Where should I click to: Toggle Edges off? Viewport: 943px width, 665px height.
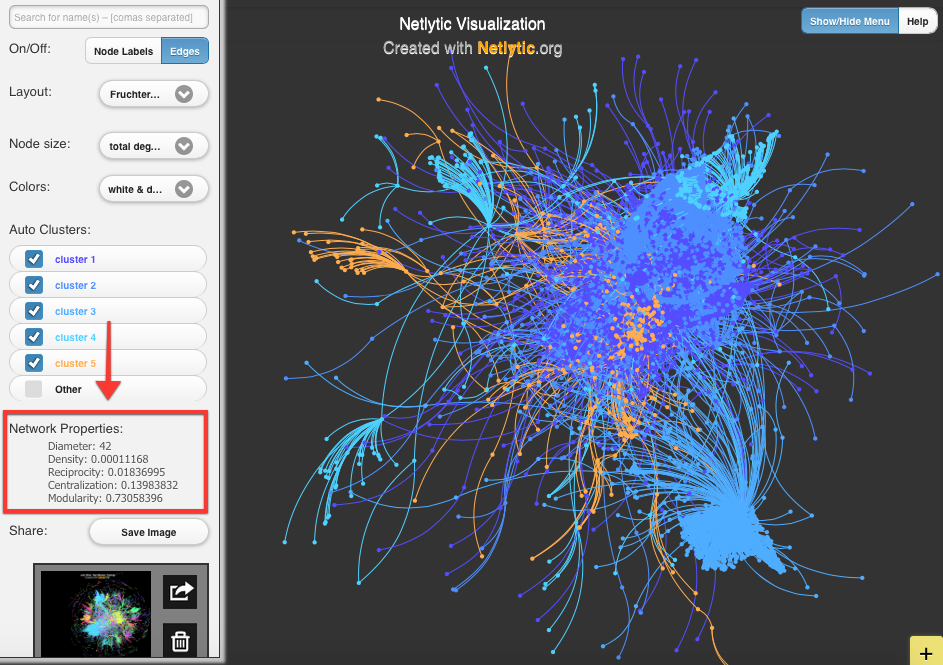(185, 51)
